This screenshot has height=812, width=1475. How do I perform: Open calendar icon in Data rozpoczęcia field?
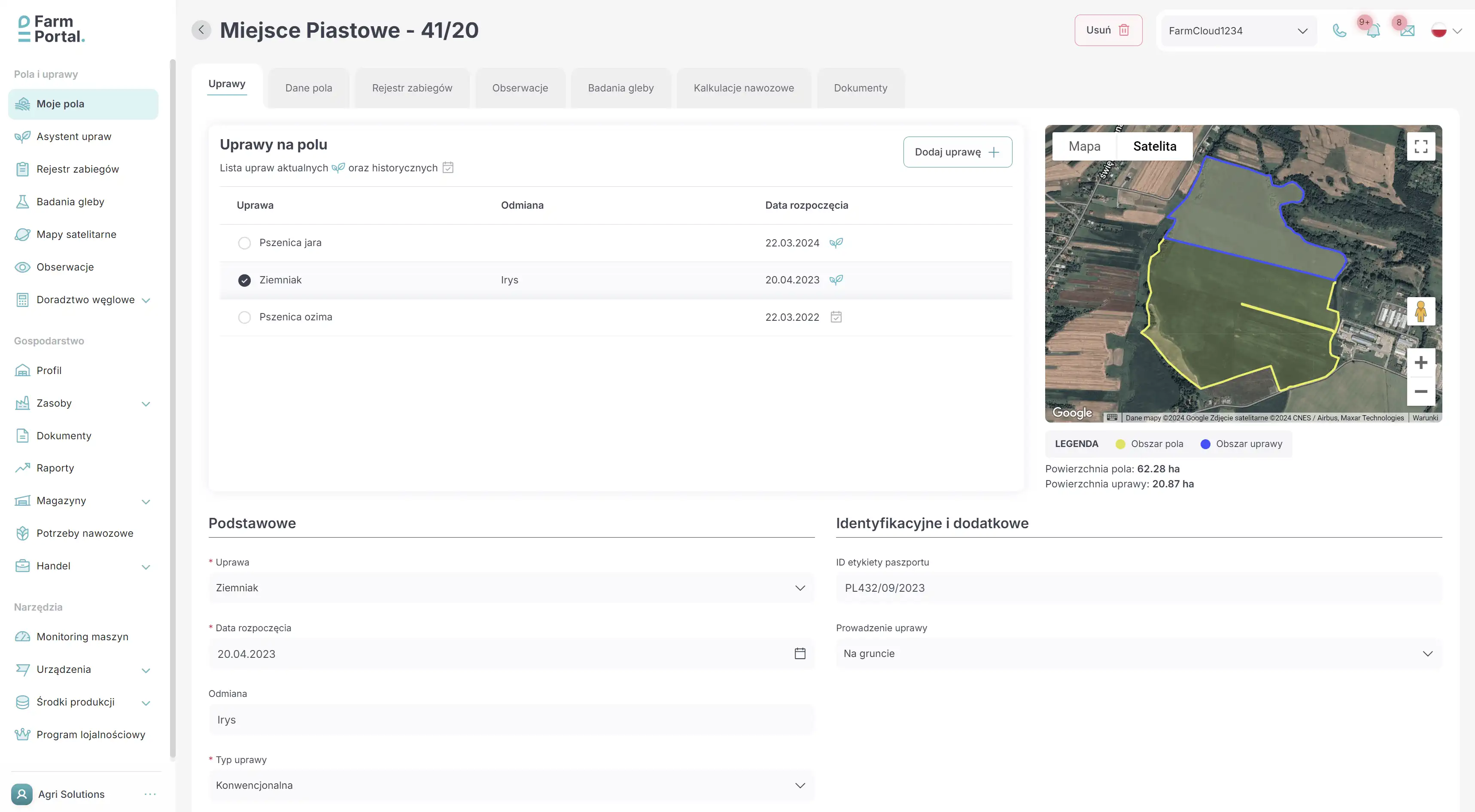click(800, 654)
